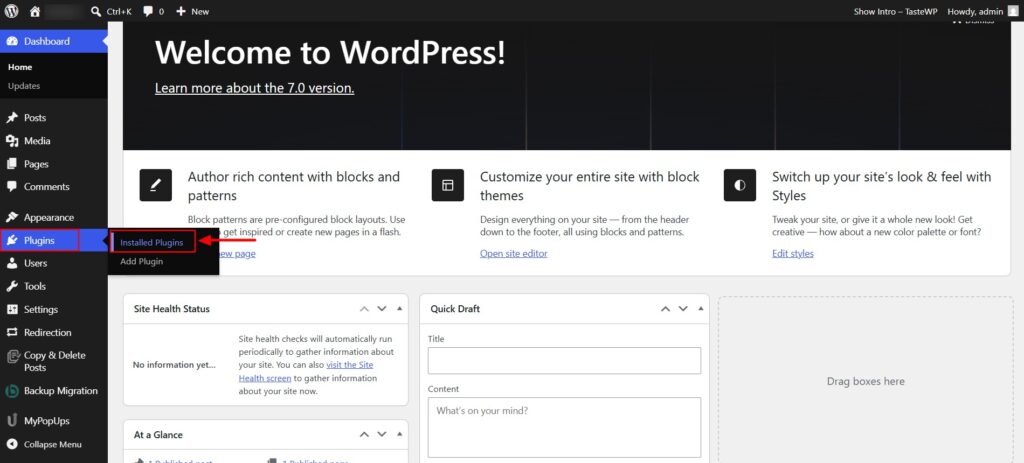Image resolution: width=1024 pixels, height=463 pixels.
Task: Click the Switch up your site's look heading
Action: click(882, 186)
